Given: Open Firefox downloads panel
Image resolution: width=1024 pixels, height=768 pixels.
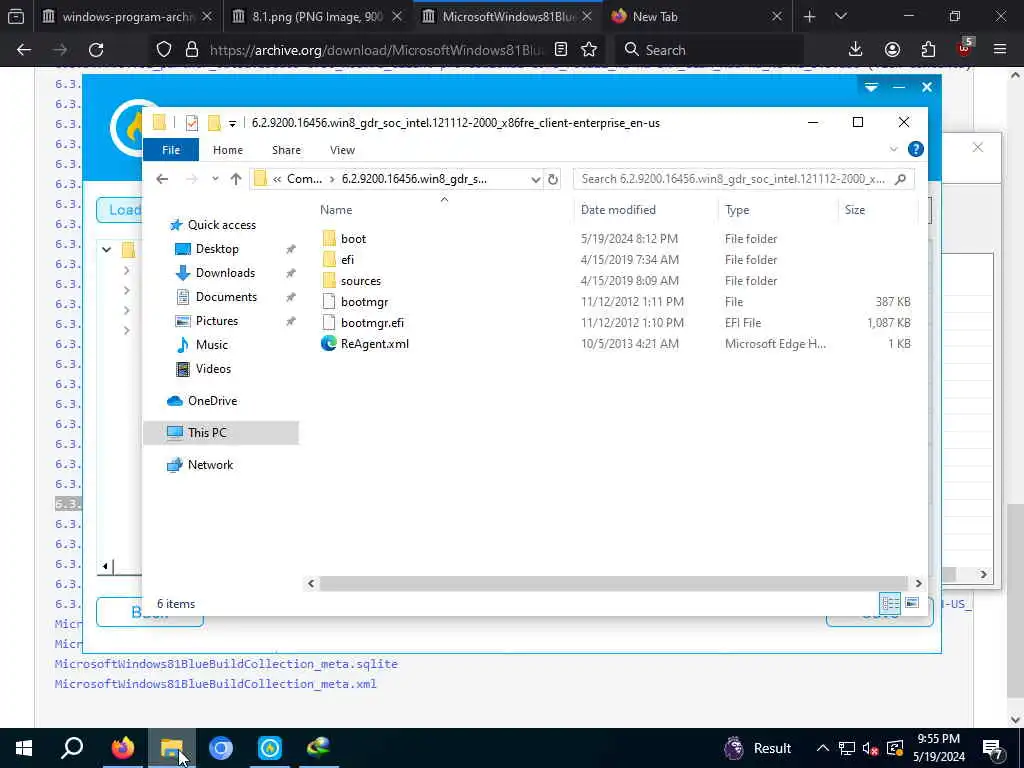Looking at the screenshot, I should [855, 50].
